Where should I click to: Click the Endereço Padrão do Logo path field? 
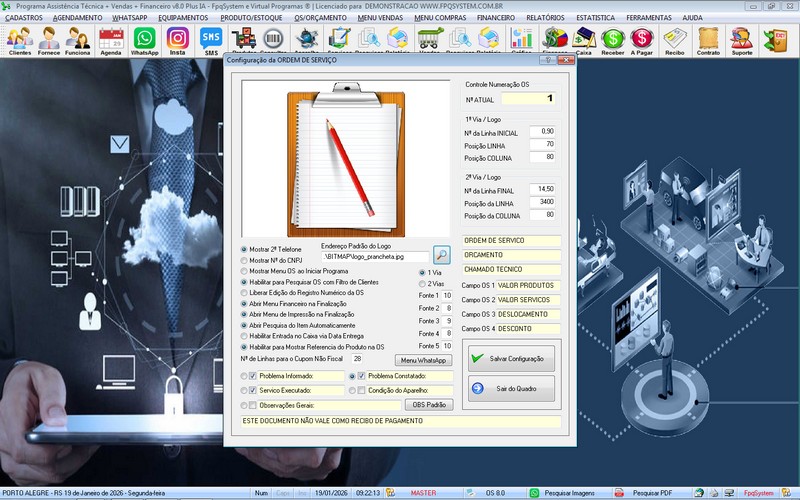coord(375,257)
